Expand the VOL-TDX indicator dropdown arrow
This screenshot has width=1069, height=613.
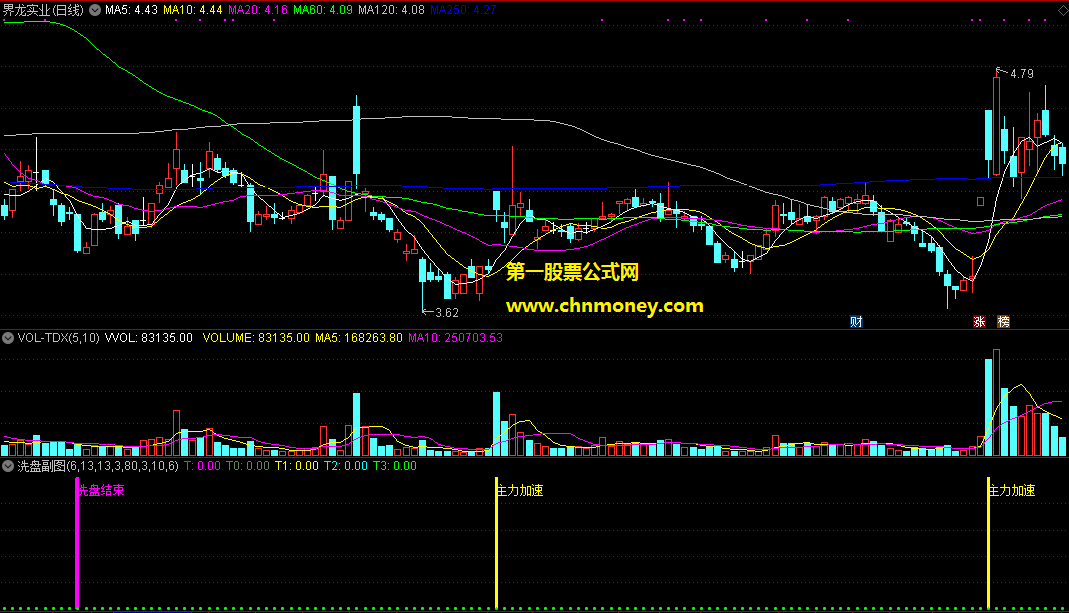(8, 338)
